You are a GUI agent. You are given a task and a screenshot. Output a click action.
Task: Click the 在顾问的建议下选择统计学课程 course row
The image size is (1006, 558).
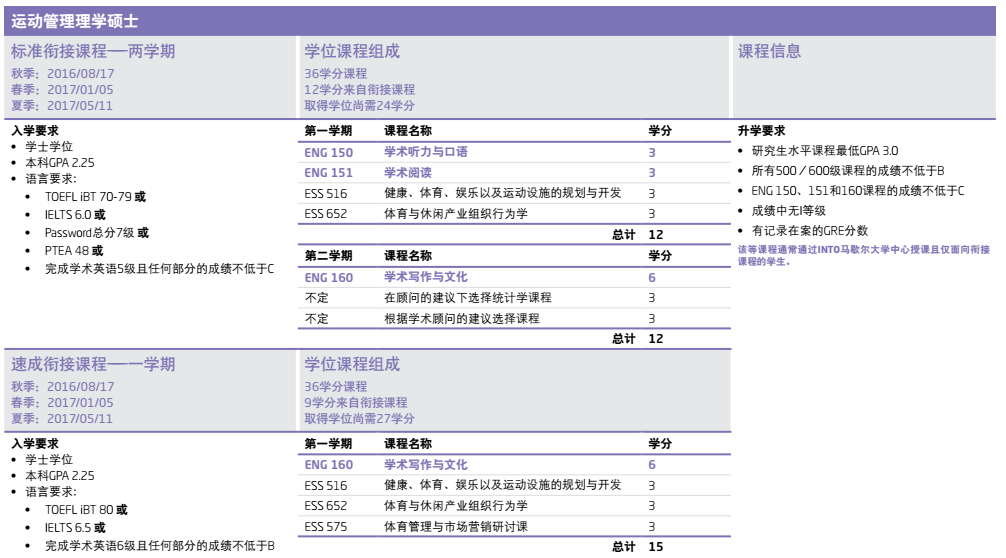(467, 298)
